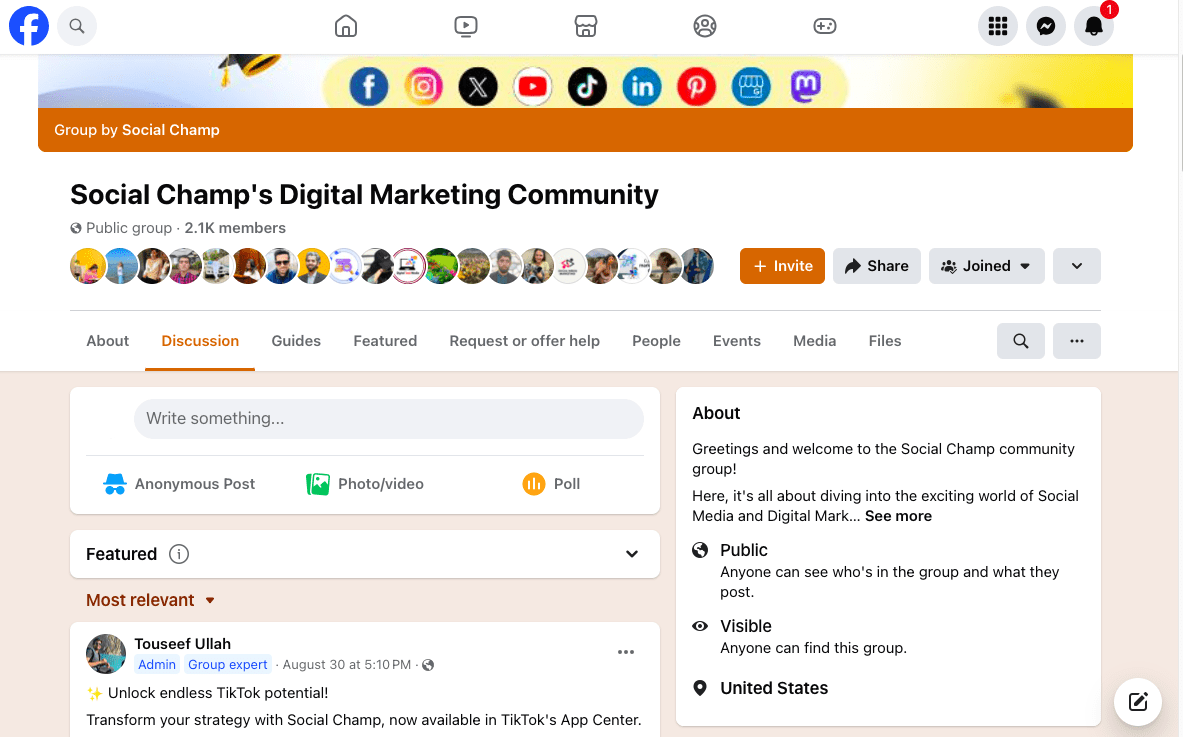Switch to the People tab

click(x=656, y=341)
